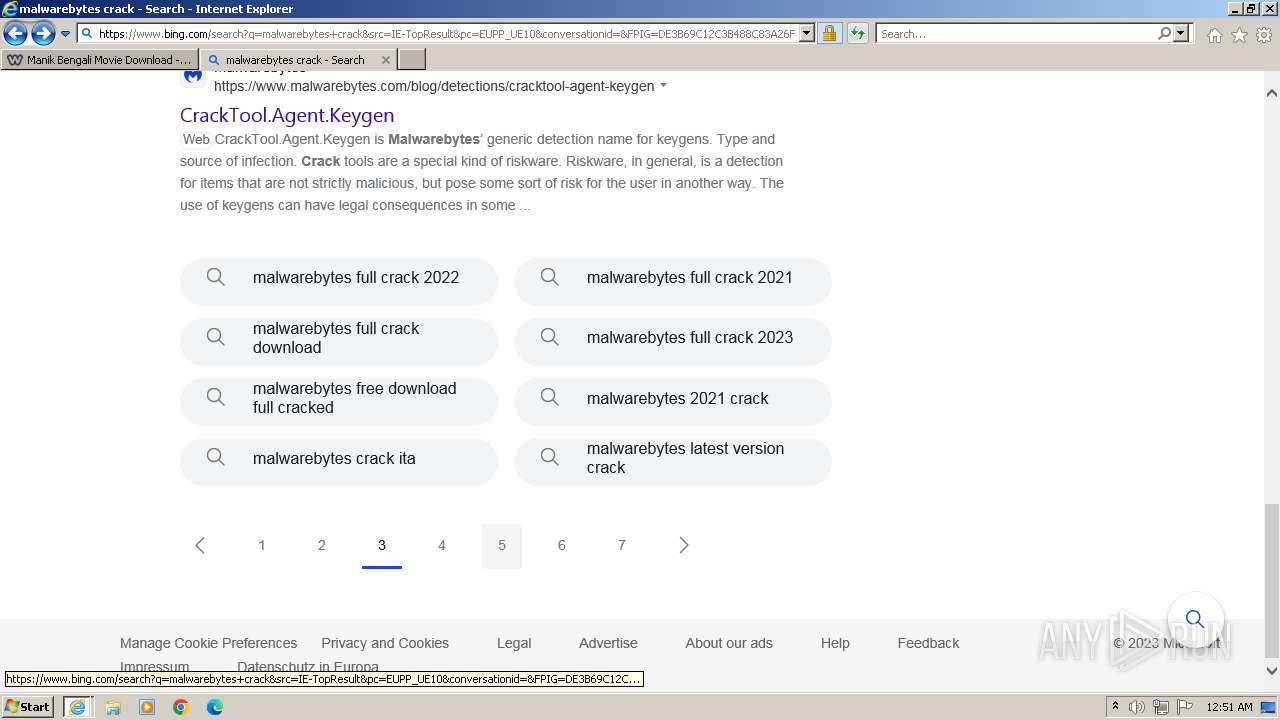
Task: Click the 12:51 AM clock
Action: coord(1230,707)
